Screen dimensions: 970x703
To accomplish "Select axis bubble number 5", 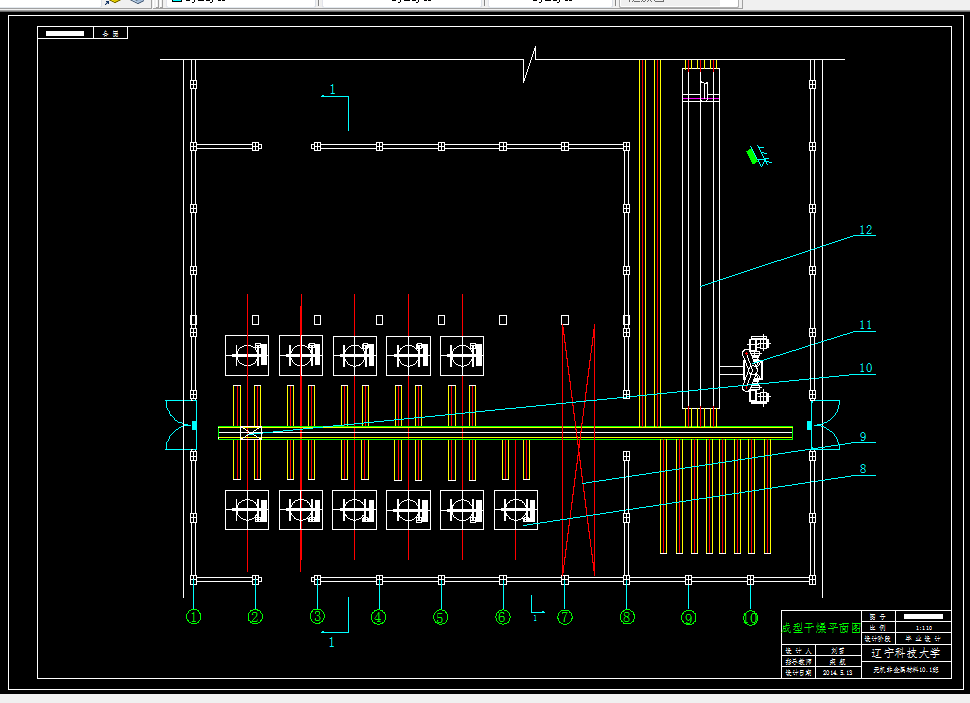I will tap(440, 618).
